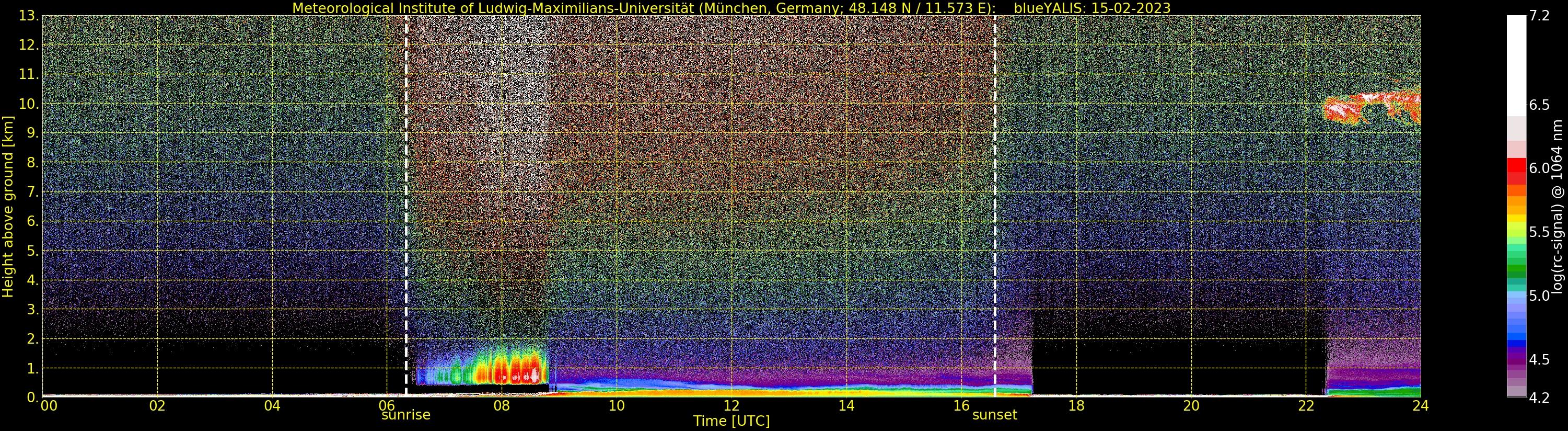Image resolution: width=1568 pixels, height=431 pixels.
Task: Click the 'Time [UTC]' axis label
Action: point(731,421)
